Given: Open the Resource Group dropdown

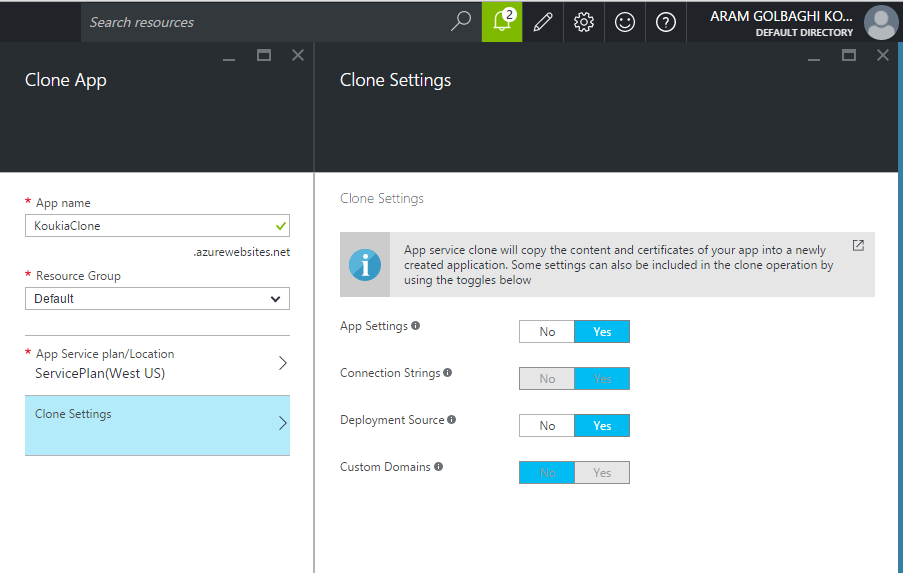Looking at the screenshot, I should point(157,299).
